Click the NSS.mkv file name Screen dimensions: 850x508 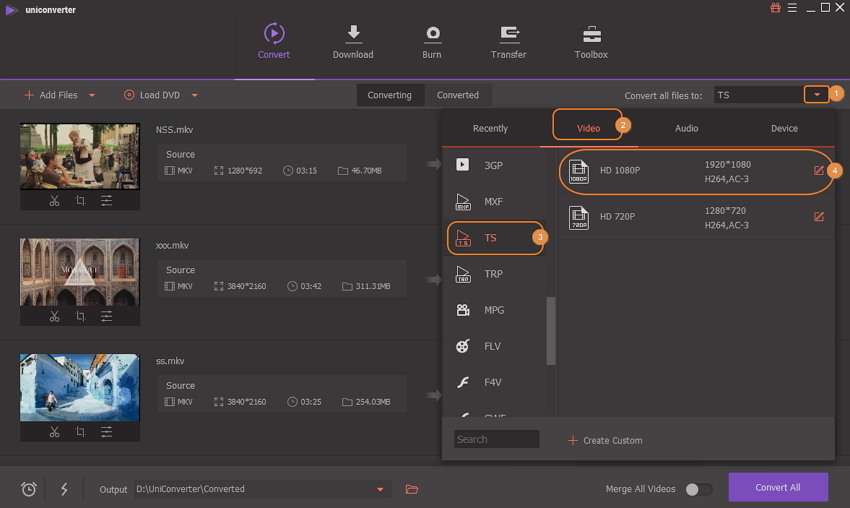[x=174, y=130]
